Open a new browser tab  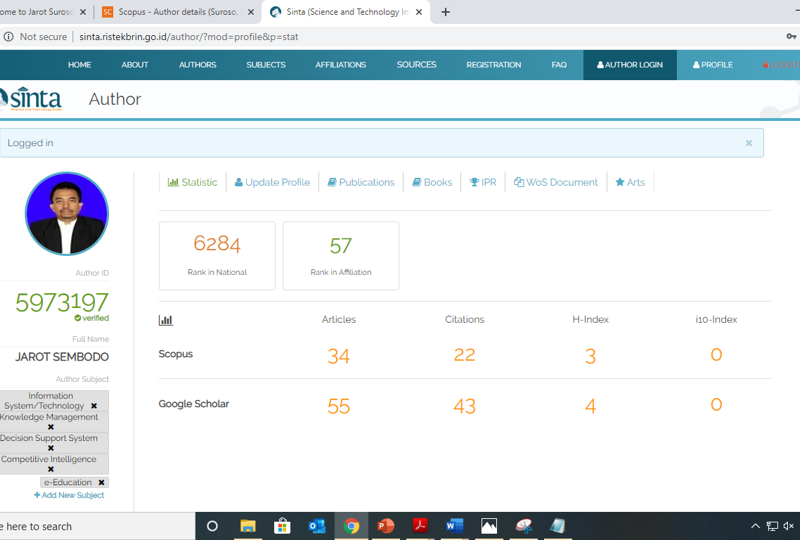446,12
